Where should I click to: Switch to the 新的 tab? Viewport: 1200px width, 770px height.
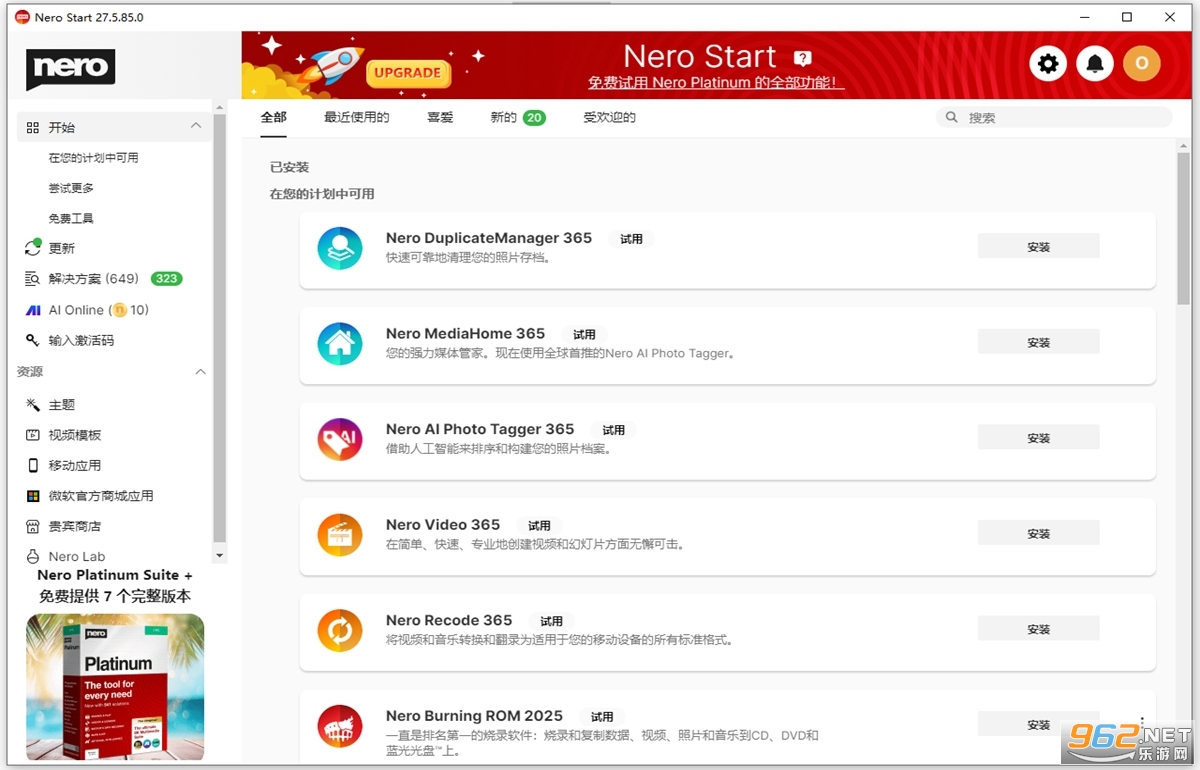tap(504, 117)
